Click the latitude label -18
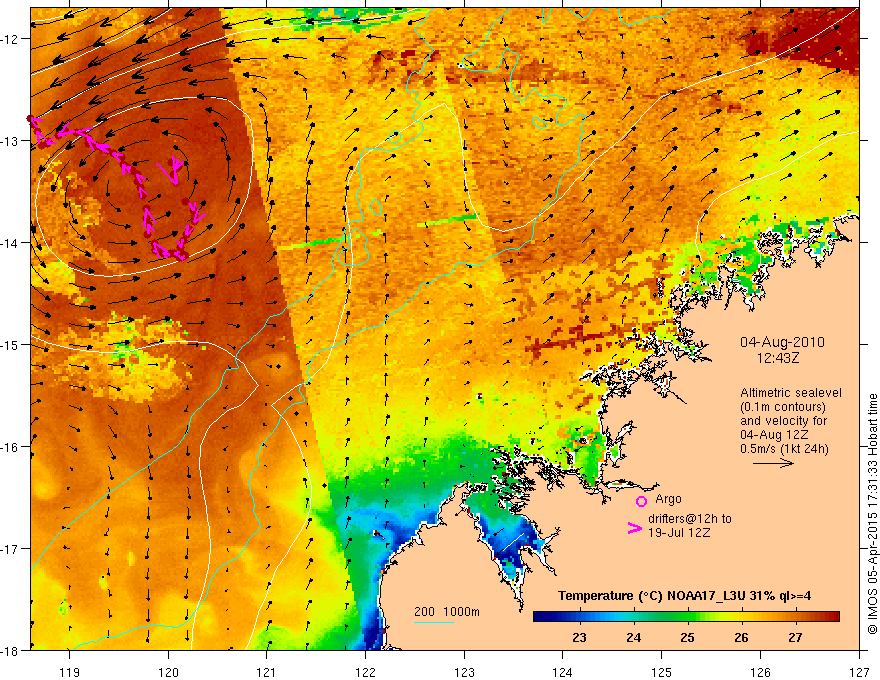 click(10, 650)
